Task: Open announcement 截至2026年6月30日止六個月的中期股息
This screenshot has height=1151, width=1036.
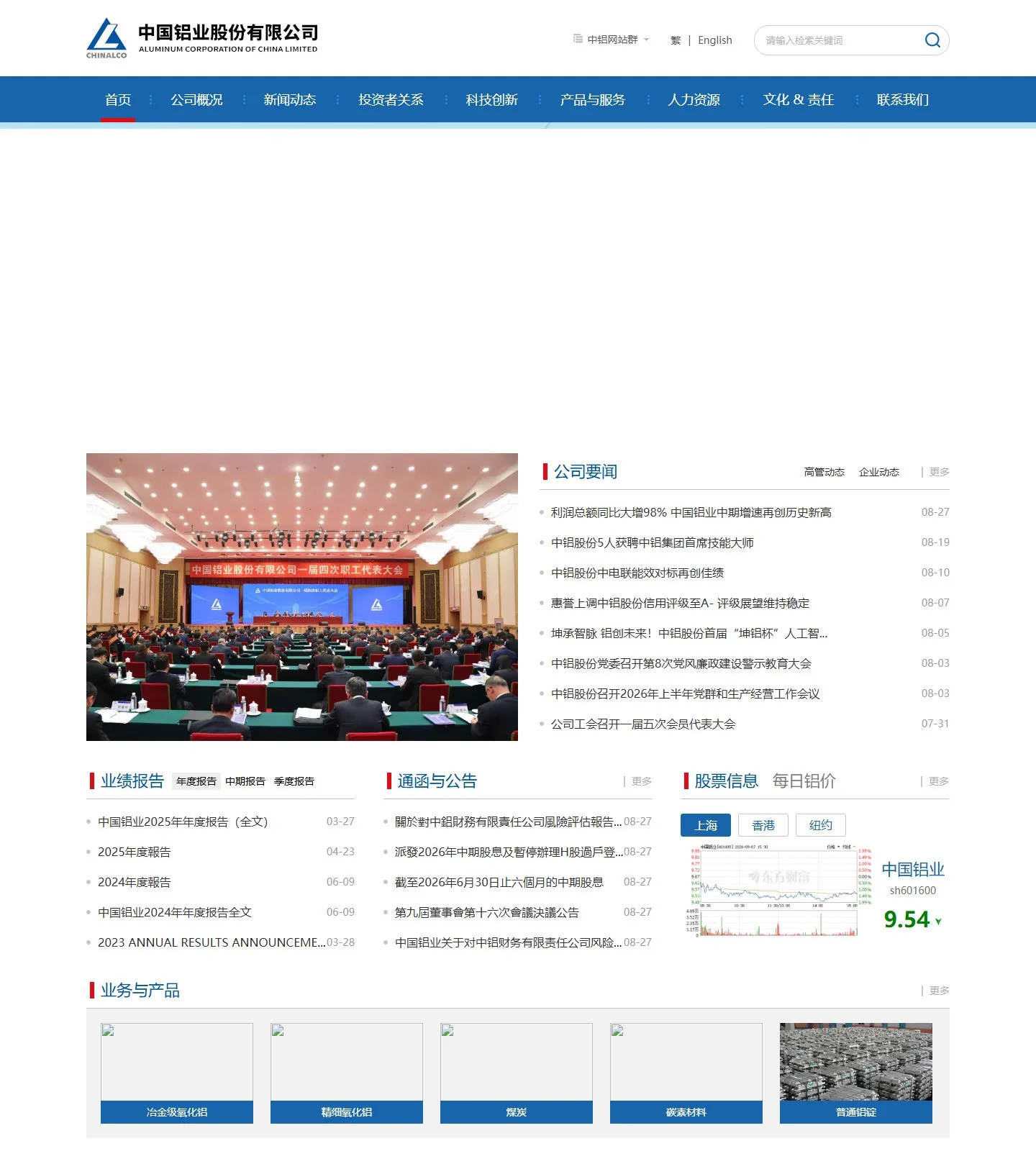Action: tap(499, 882)
